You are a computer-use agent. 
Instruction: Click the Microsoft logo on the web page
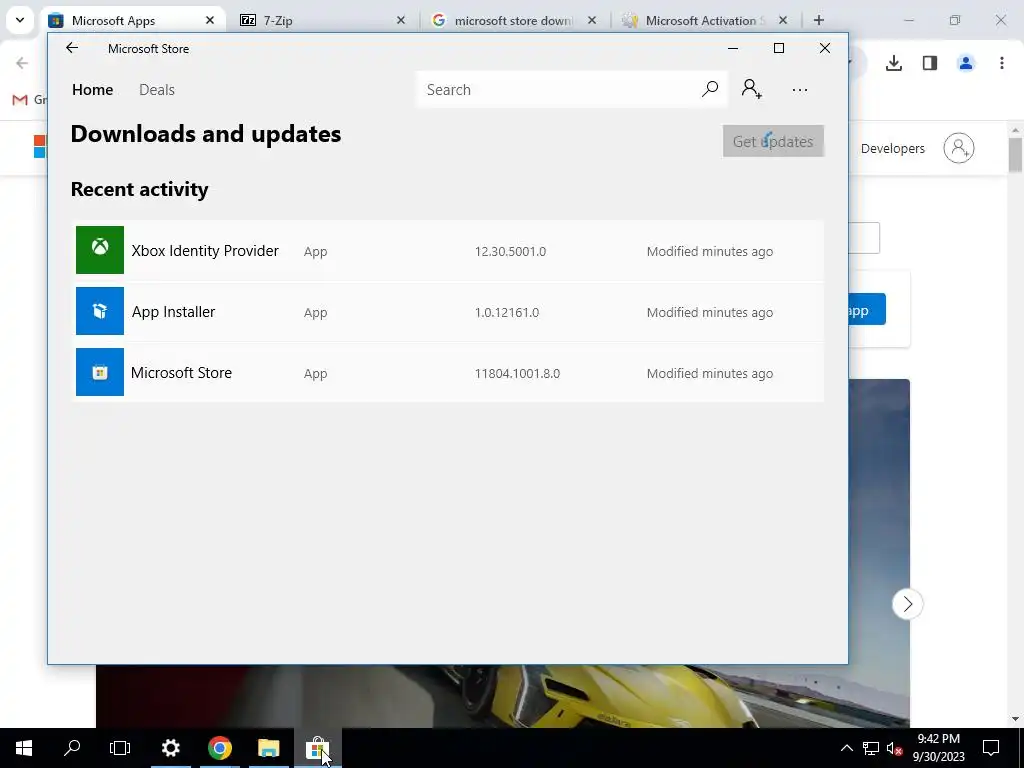[x=39, y=146]
